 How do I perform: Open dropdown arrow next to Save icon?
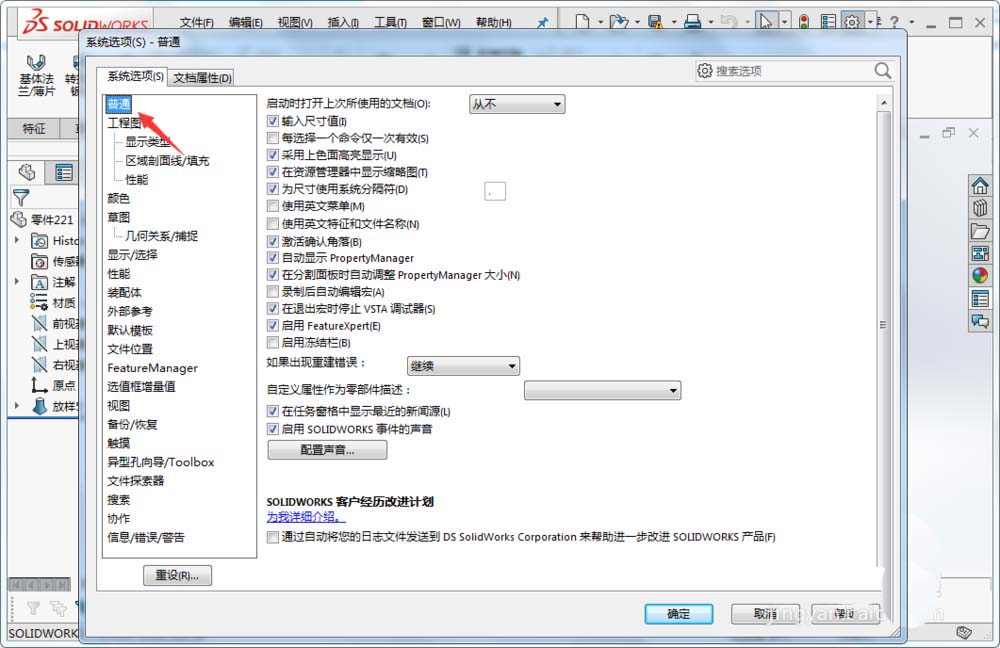pos(673,22)
